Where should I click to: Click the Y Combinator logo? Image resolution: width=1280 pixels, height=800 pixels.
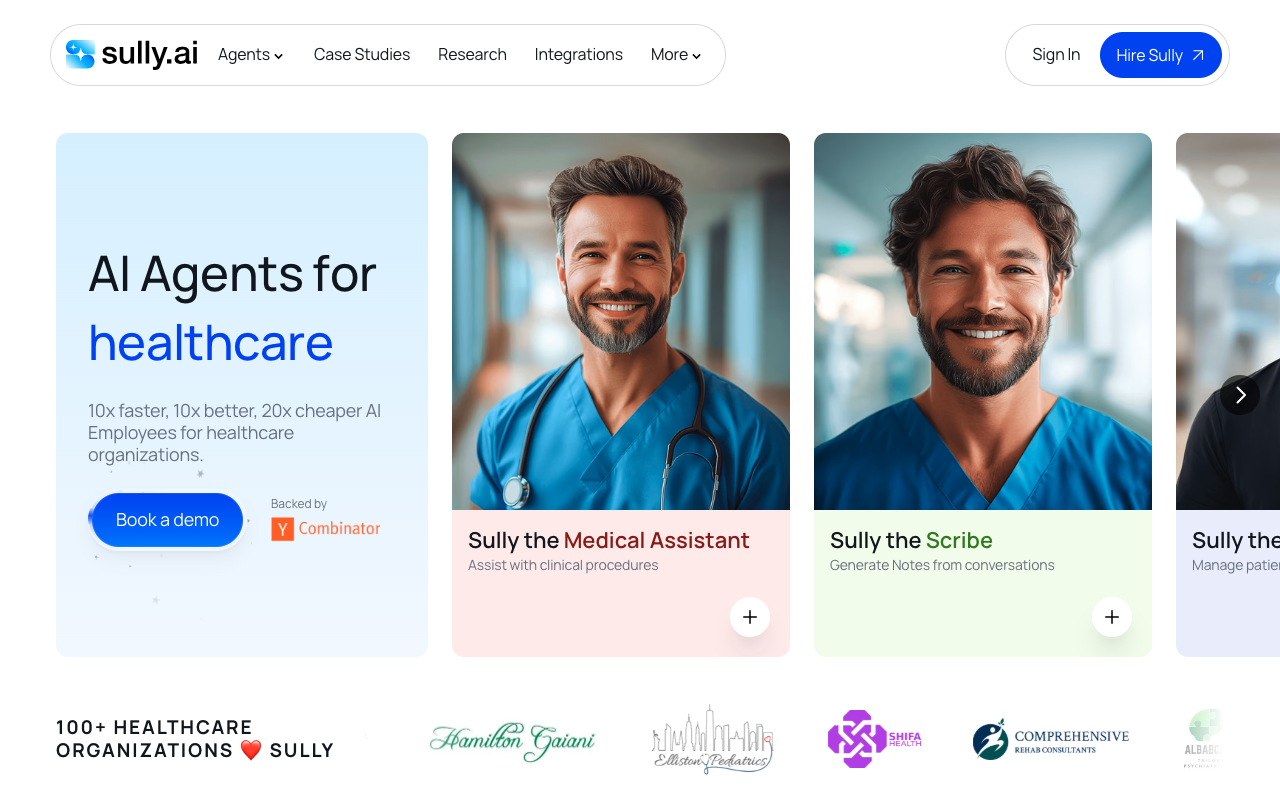[x=326, y=529]
